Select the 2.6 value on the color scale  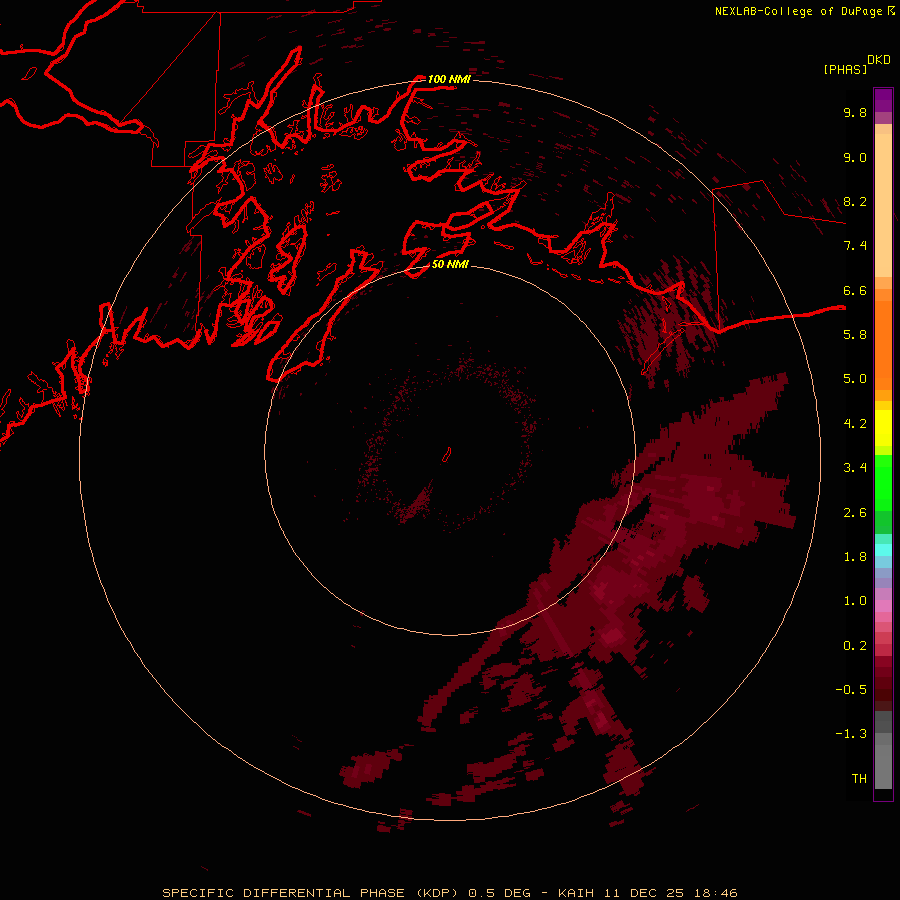[x=855, y=513]
